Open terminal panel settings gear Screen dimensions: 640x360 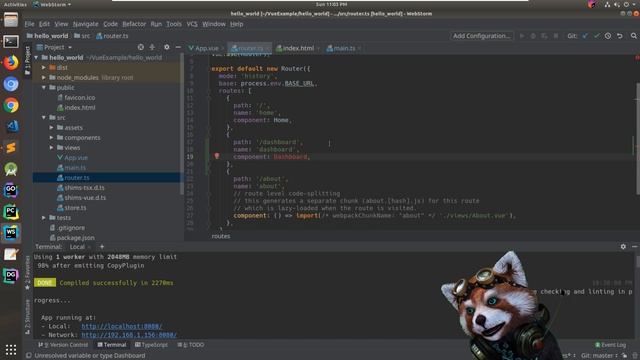pyautogui.click(x=623, y=247)
